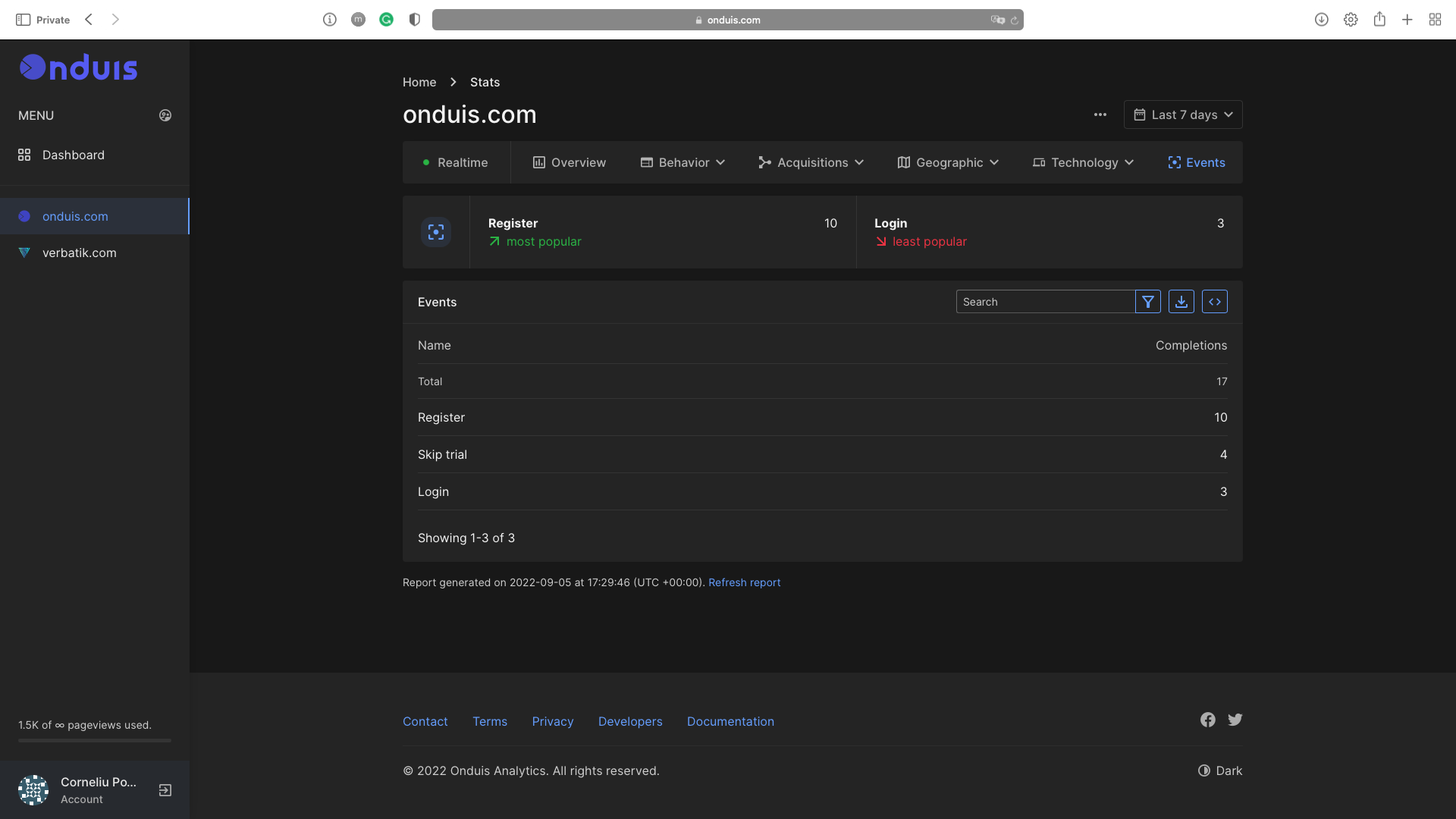Image resolution: width=1456 pixels, height=819 pixels.
Task: Click the Skip trial row
Action: [822, 454]
